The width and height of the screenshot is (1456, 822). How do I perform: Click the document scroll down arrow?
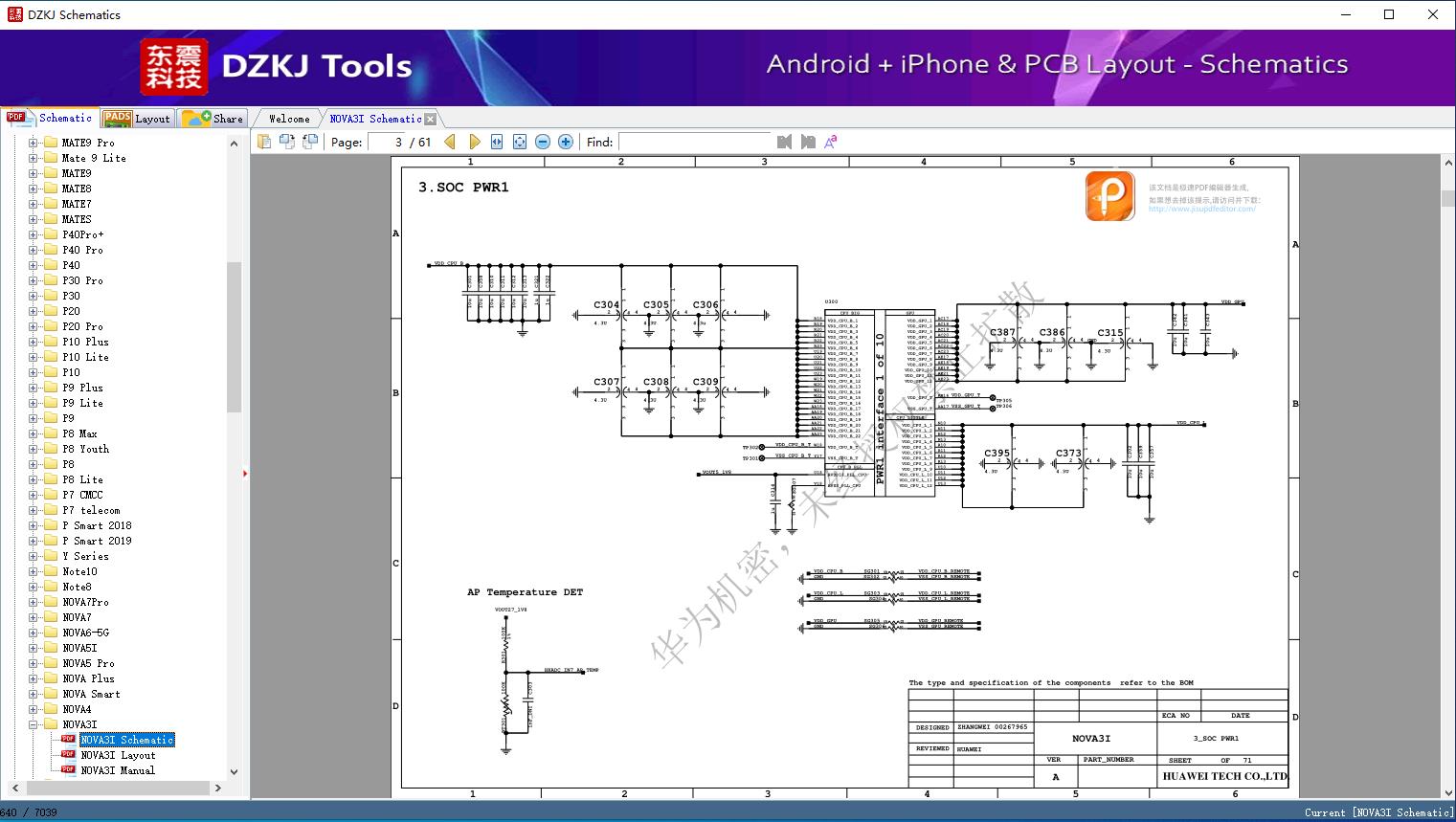[x=1447, y=792]
